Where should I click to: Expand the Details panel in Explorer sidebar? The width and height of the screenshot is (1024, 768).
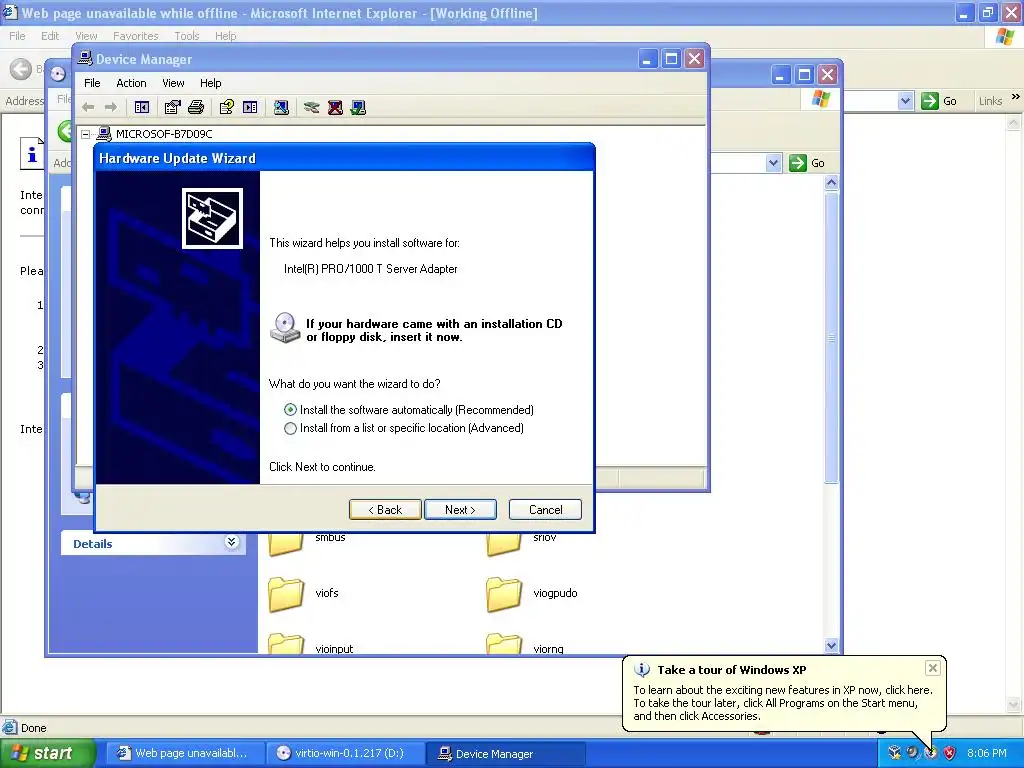pos(232,542)
